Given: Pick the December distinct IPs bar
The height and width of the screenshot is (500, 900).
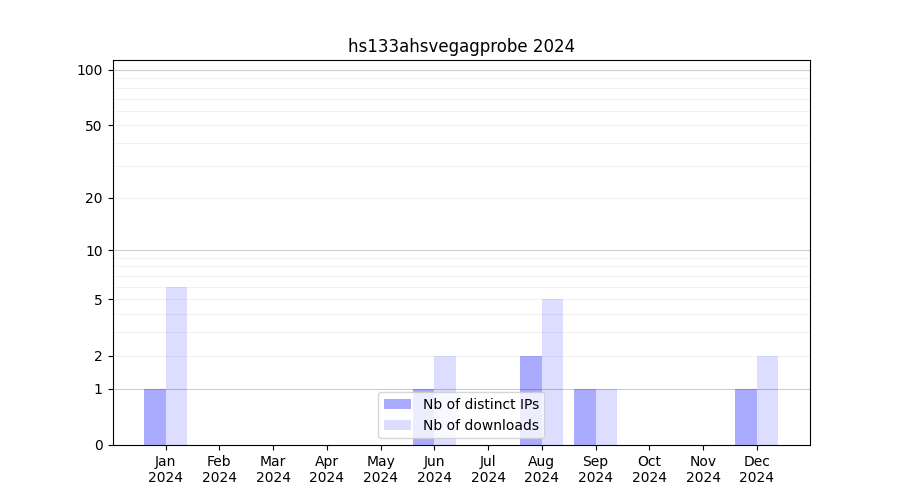Looking at the screenshot, I should (746, 417).
